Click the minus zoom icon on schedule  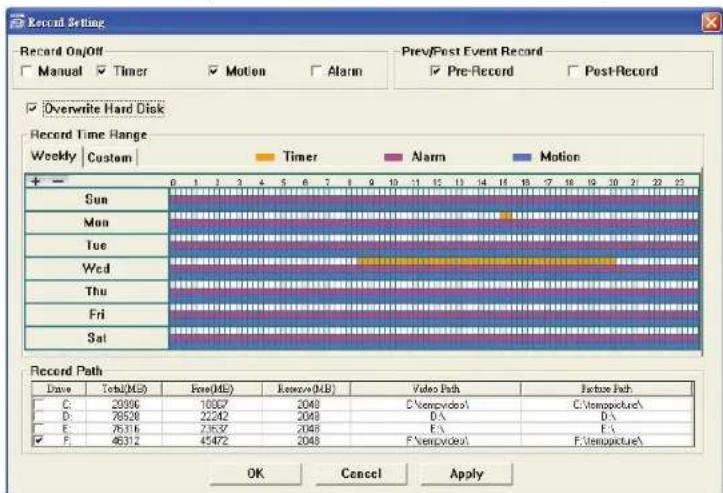tap(58, 181)
